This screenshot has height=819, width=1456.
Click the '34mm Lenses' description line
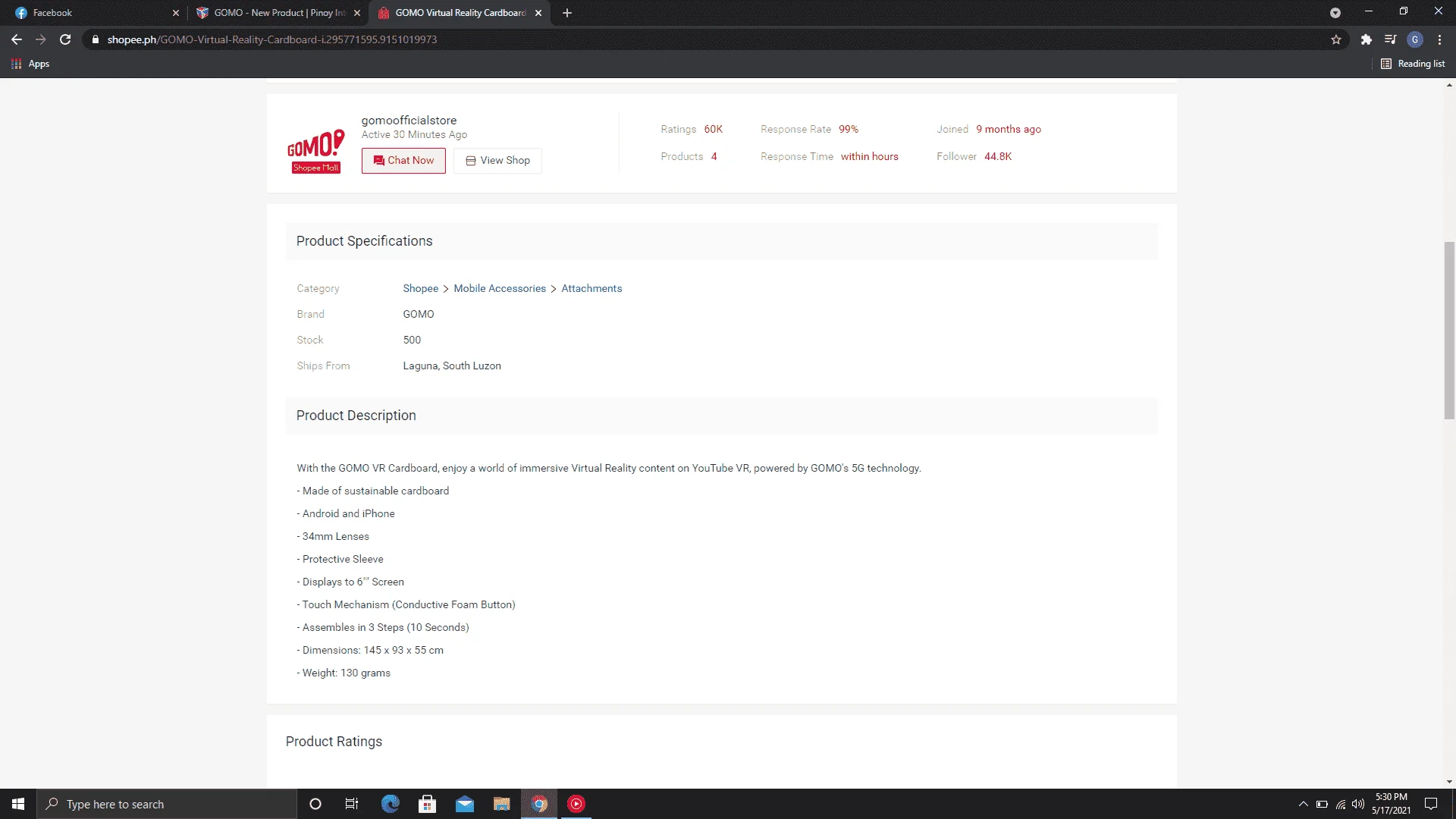(333, 536)
